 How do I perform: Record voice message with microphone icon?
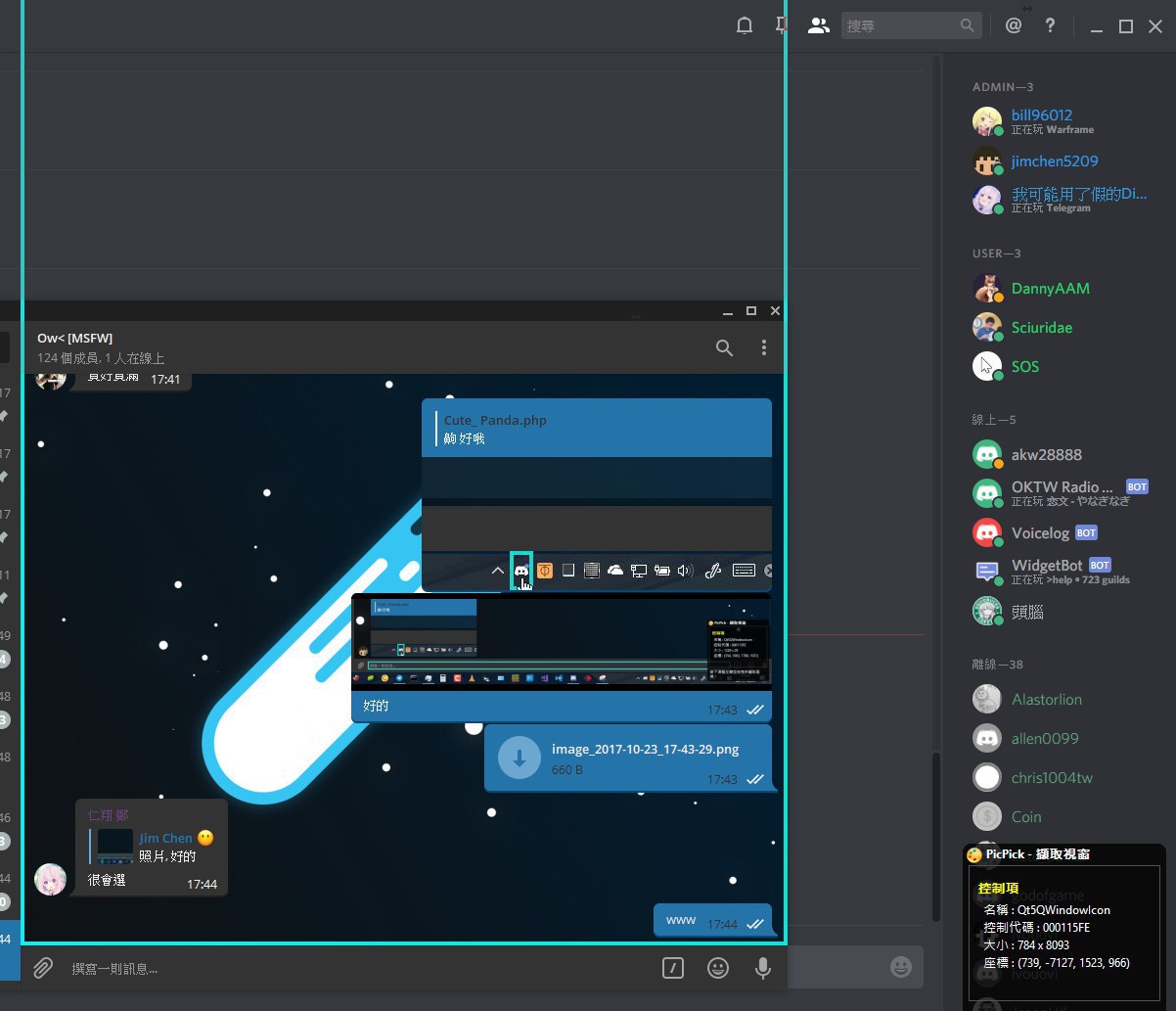pyautogui.click(x=763, y=968)
